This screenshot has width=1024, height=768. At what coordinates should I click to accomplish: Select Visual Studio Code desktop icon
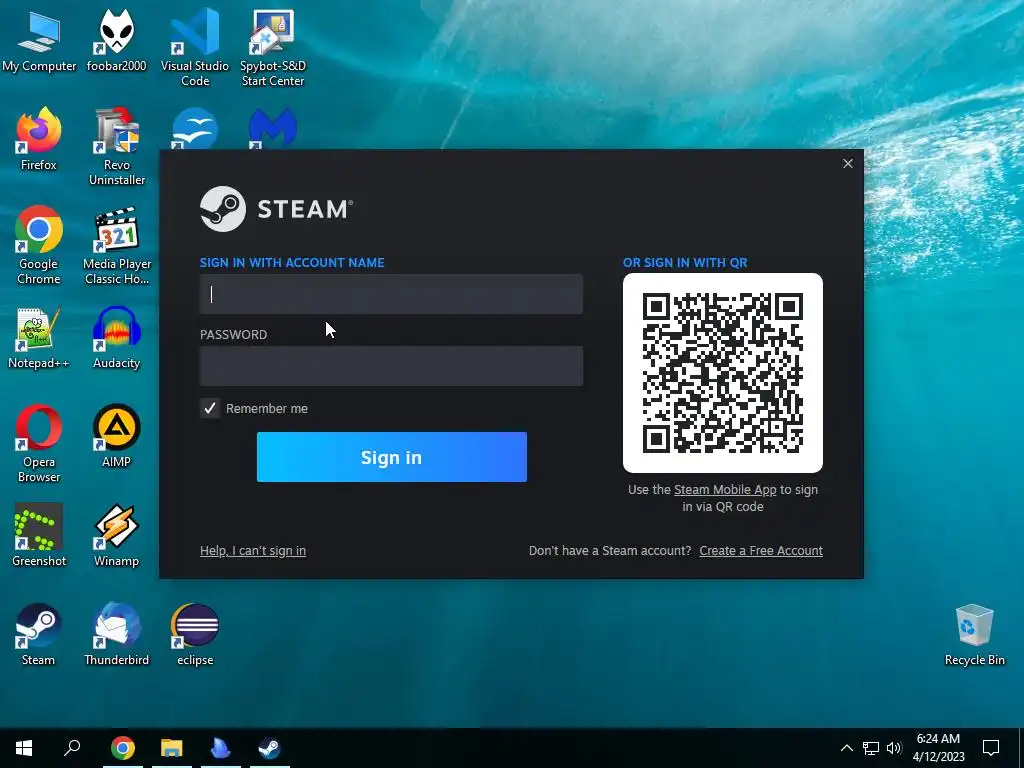click(195, 47)
